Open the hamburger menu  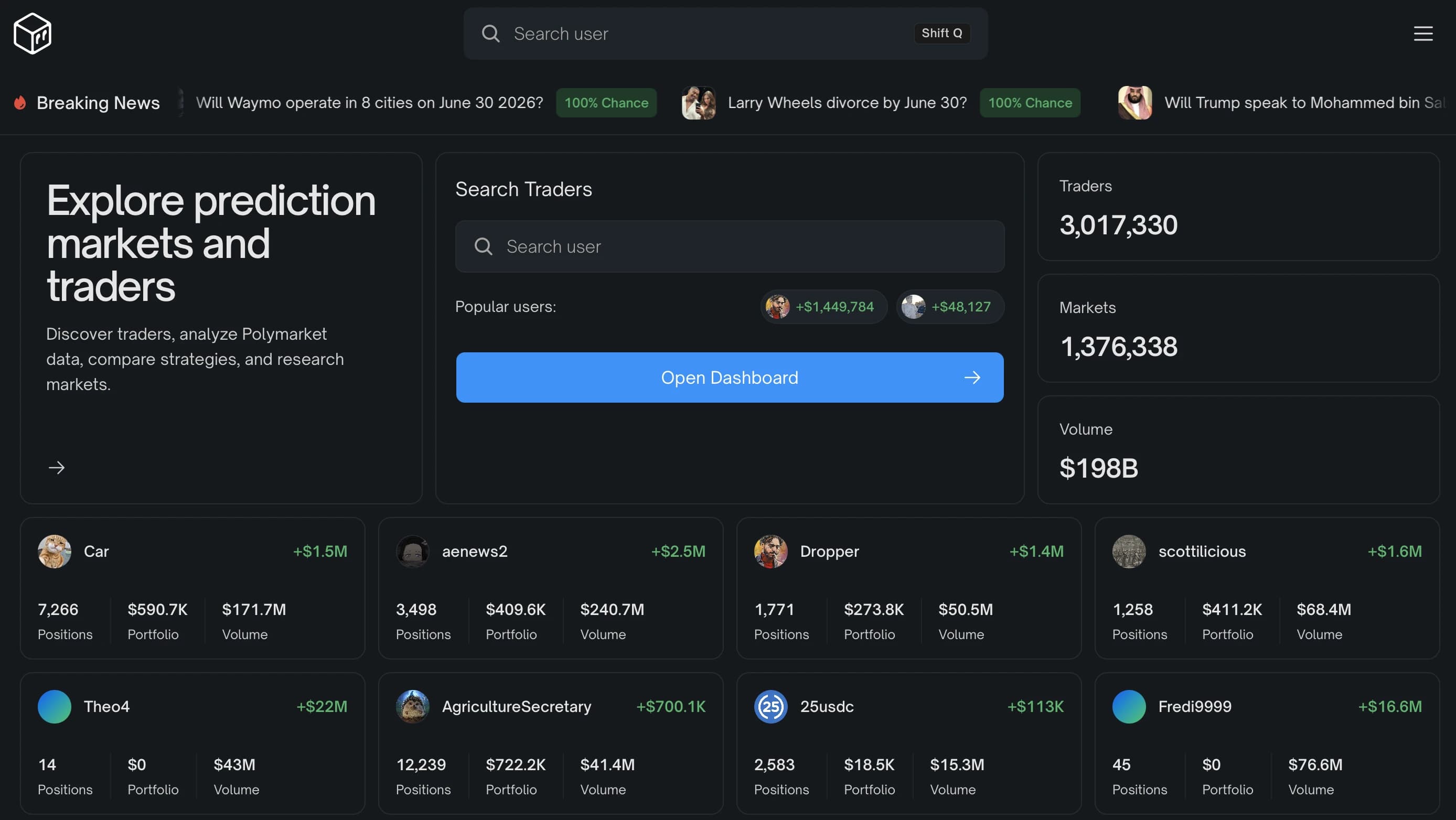(1422, 34)
